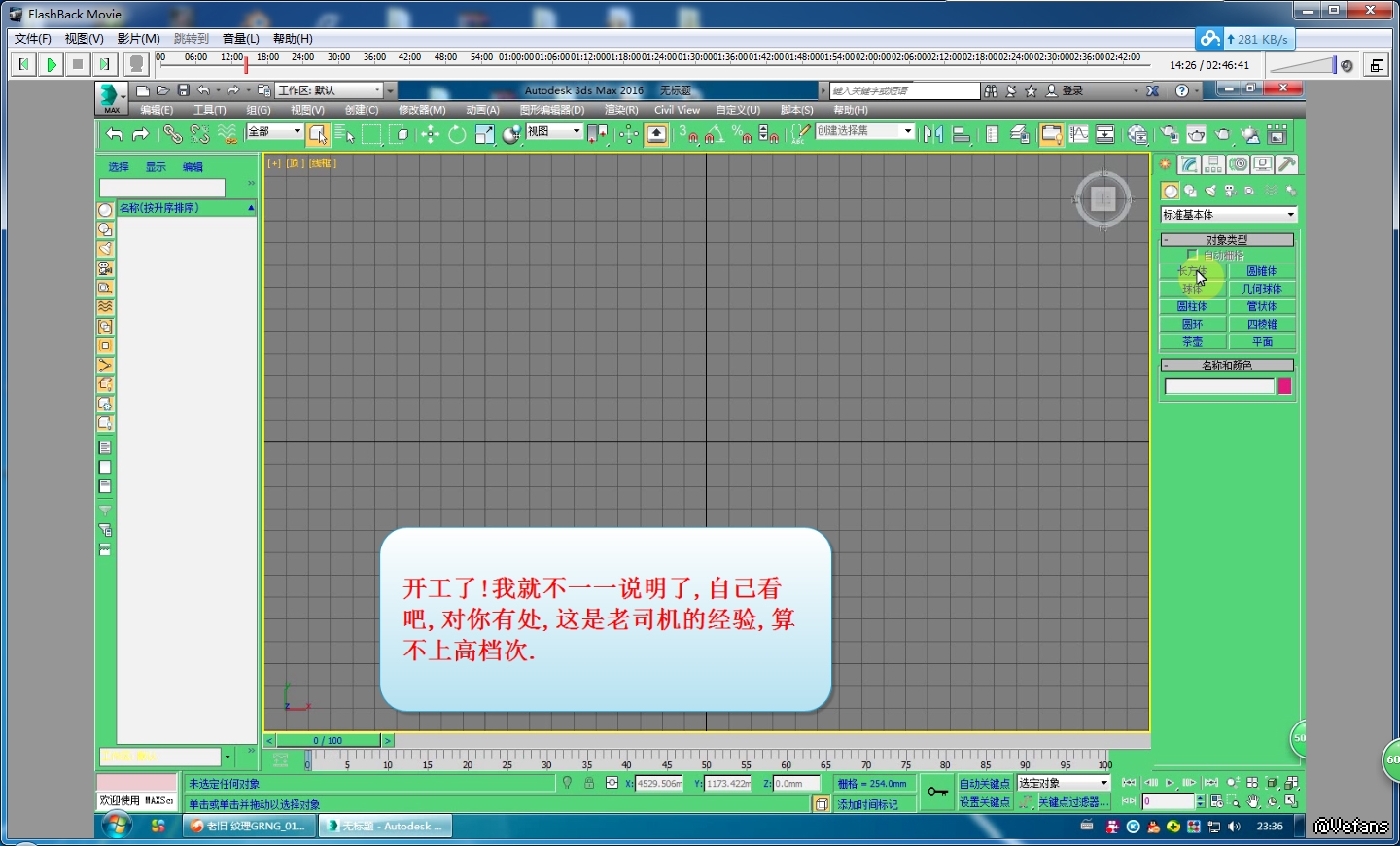Screen dimensions: 1400x846
Task: Open the 修改器(M) menu
Action: click(x=421, y=110)
